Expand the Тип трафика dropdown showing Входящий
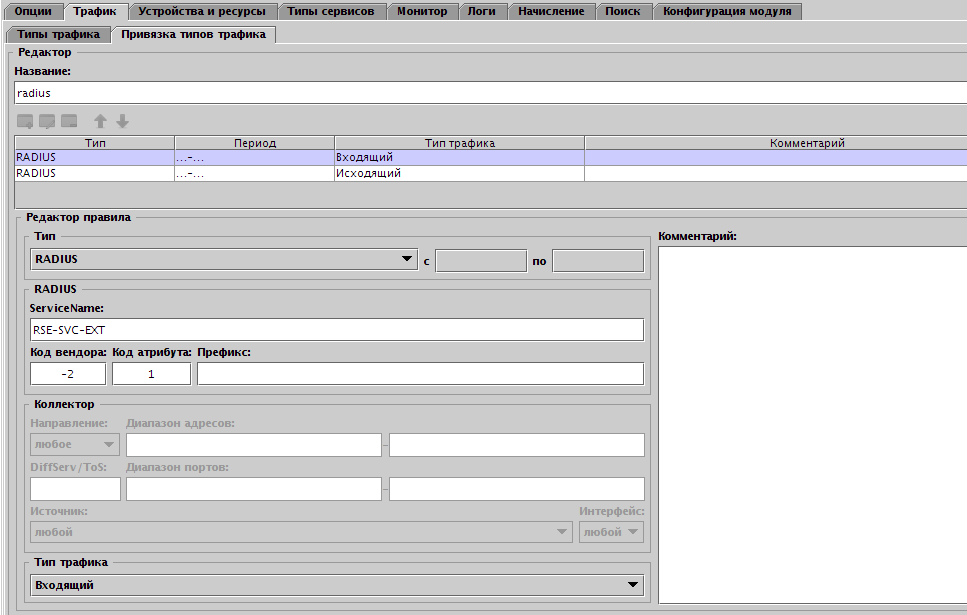The width and height of the screenshot is (967, 615). click(x=337, y=585)
